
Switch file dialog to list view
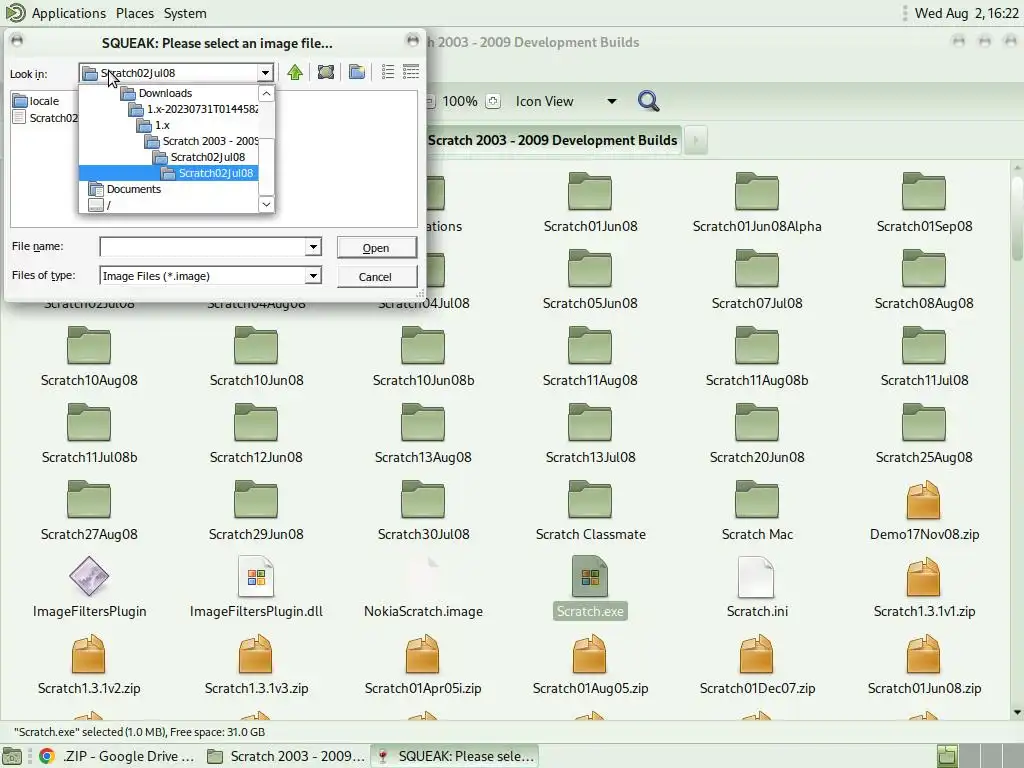tap(388, 72)
